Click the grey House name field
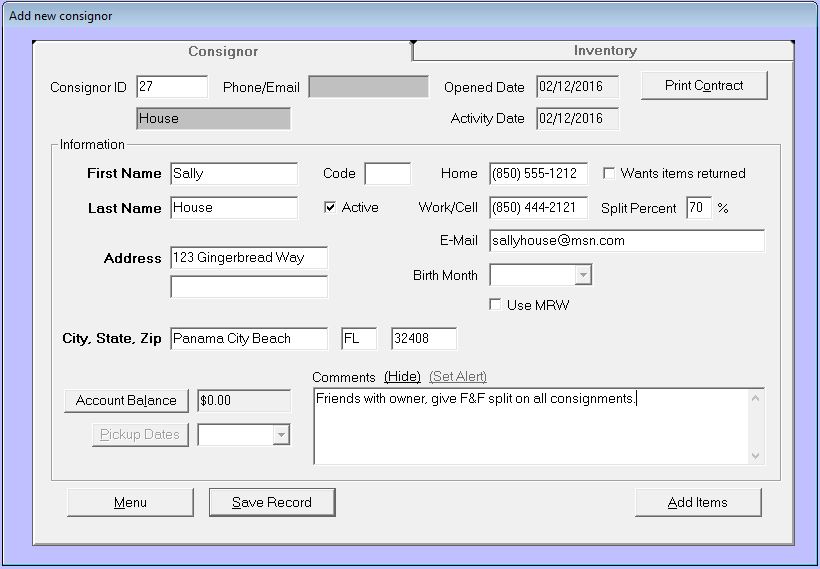The height and width of the screenshot is (569, 820). tap(213, 119)
